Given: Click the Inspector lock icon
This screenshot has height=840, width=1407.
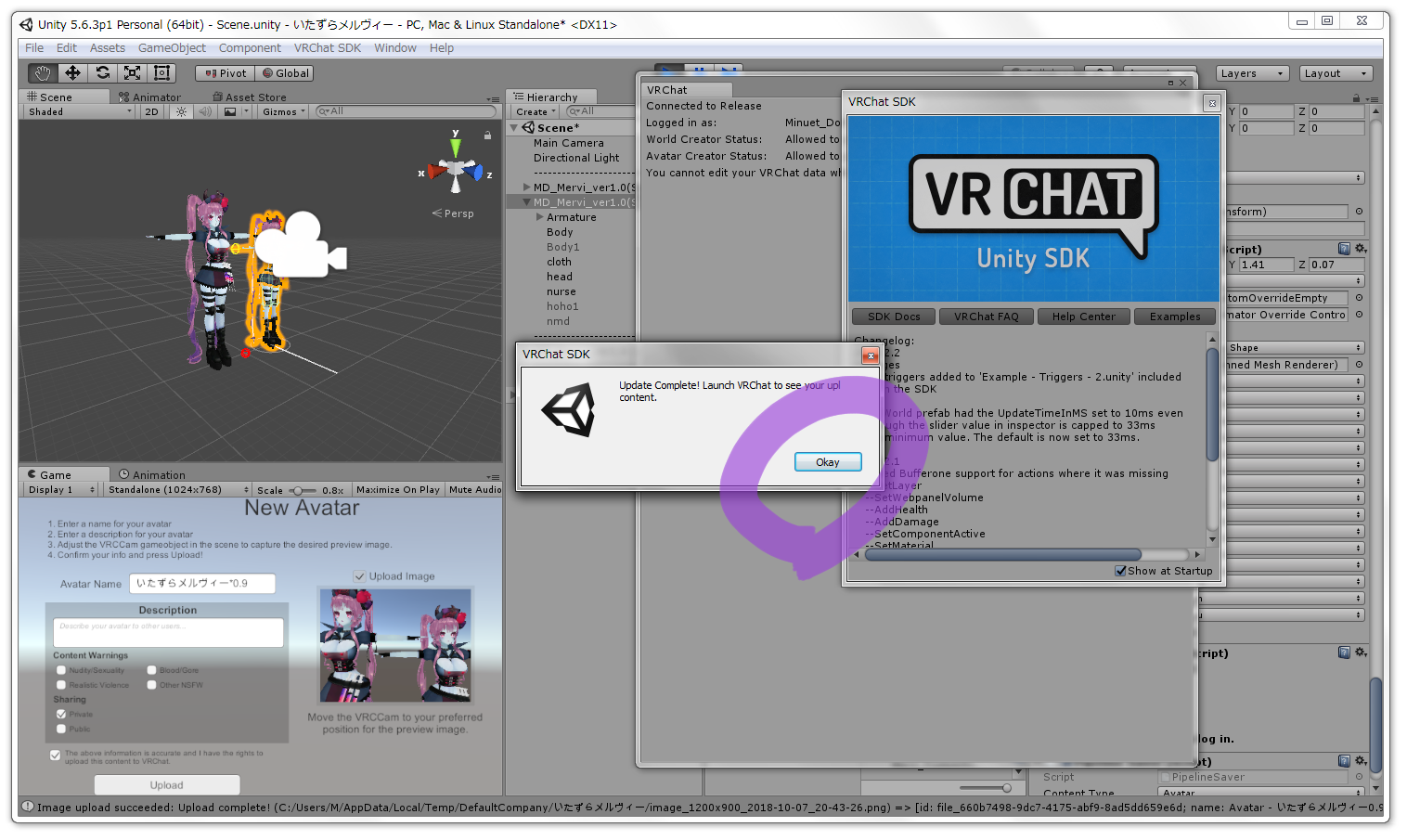Looking at the screenshot, I should pyautogui.click(x=1356, y=97).
